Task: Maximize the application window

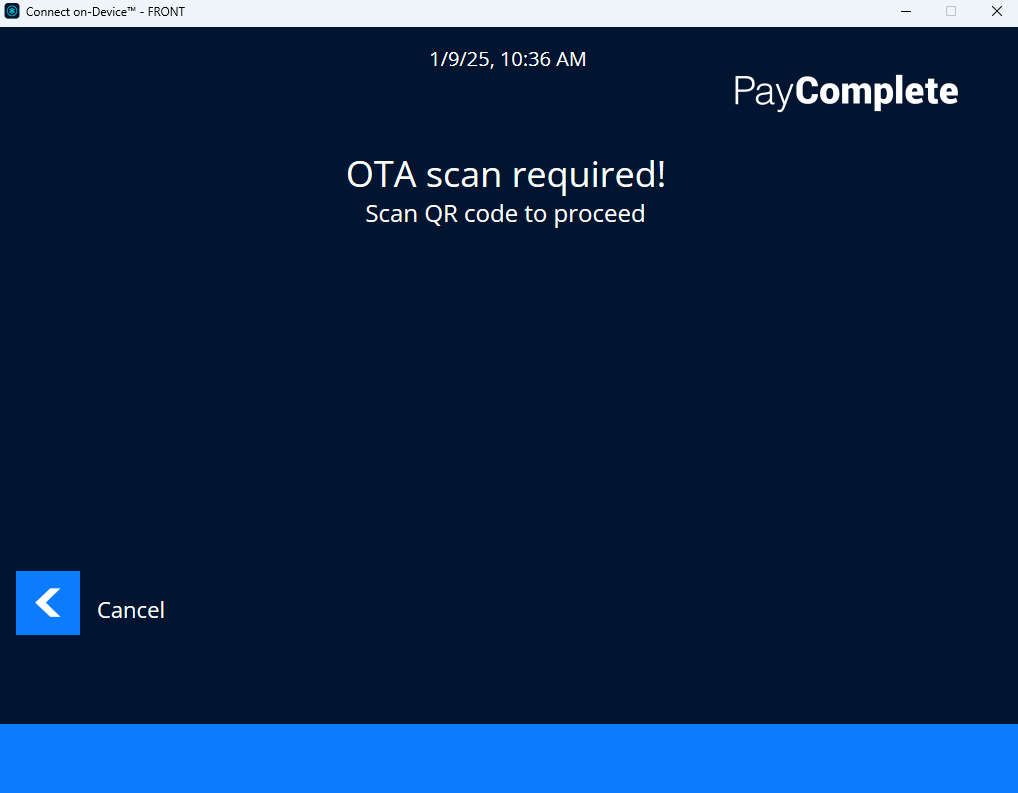Action: (x=951, y=11)
